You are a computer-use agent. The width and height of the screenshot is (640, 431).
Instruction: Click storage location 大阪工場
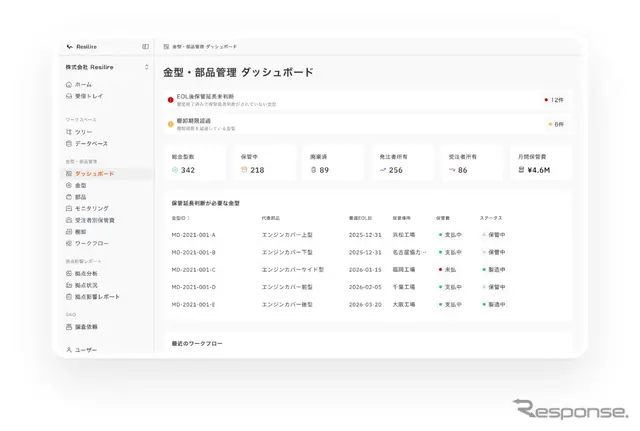404,304
